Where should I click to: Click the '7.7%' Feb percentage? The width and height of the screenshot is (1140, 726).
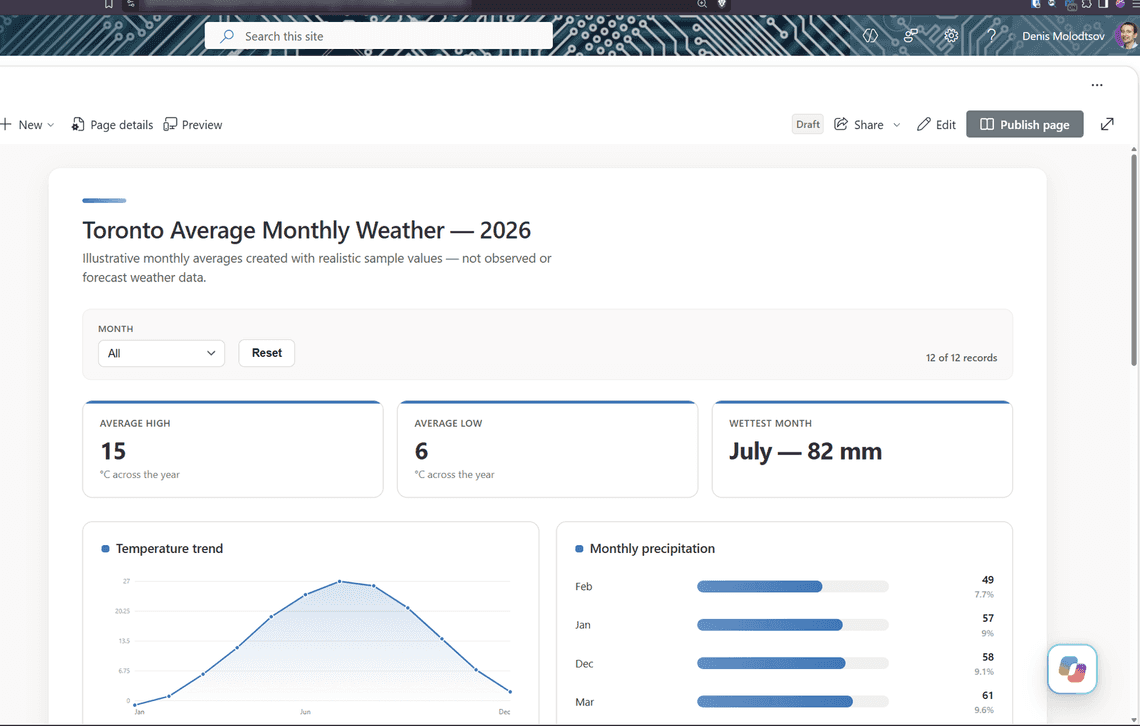coord(984,594)
